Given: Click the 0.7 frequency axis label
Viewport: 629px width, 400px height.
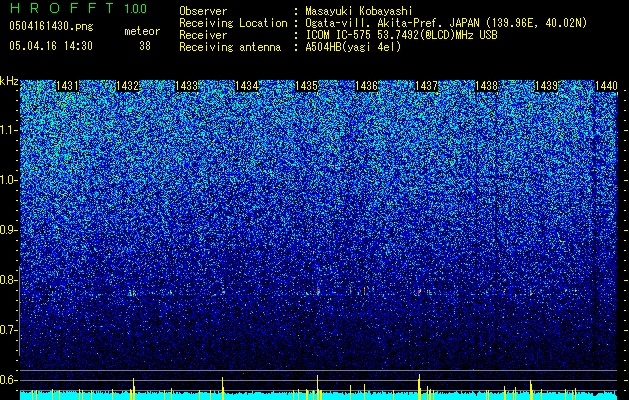Looking at the screenshot, I should tap(9, 330).
